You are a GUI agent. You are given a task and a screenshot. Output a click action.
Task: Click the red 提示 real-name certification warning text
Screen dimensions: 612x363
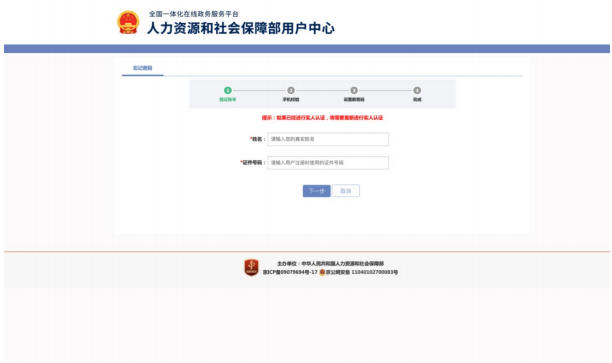tap(322, 117)
